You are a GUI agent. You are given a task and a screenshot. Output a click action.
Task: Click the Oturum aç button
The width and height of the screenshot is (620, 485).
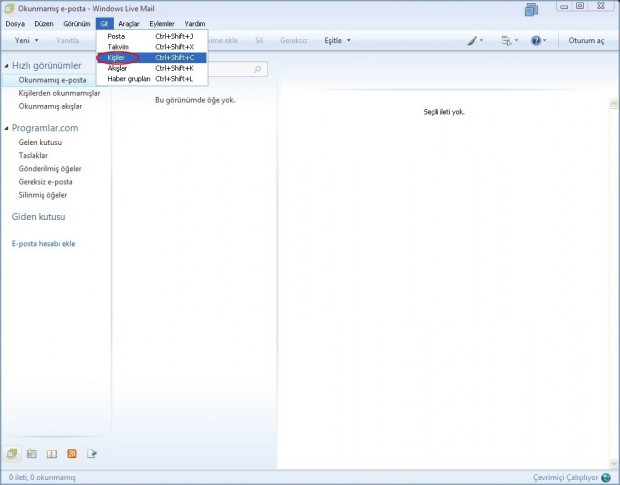click(x=586, y=40)
